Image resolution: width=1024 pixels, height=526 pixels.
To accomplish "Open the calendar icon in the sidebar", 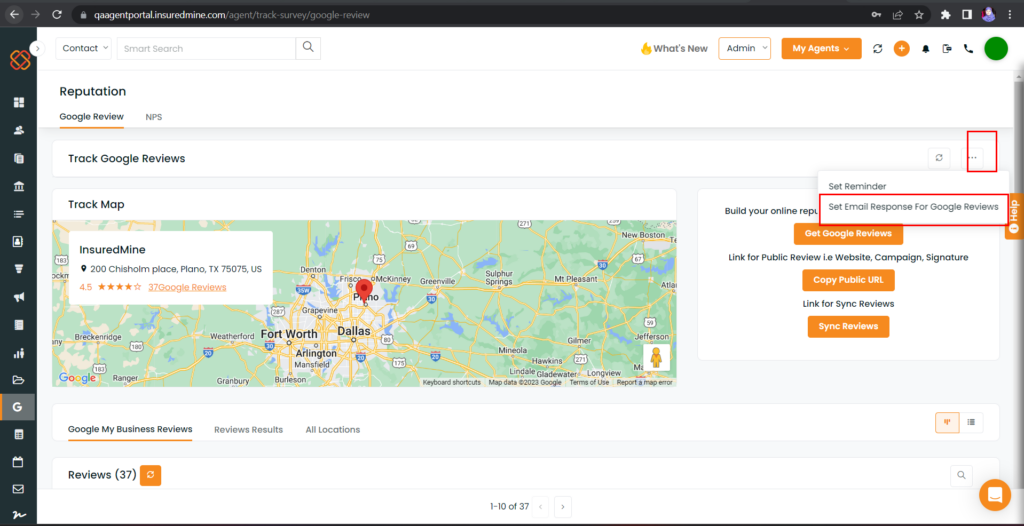I will tap(18, 461).
